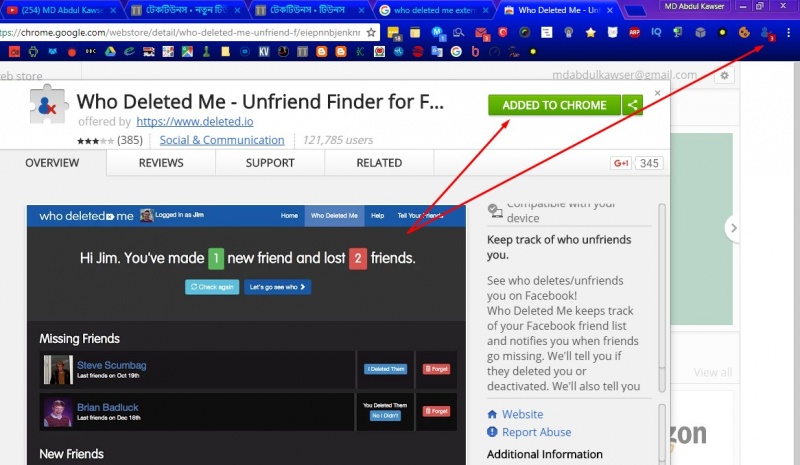Click the Added to Chrome button
The width and height of the screenshot is (800, 465).
554,105
